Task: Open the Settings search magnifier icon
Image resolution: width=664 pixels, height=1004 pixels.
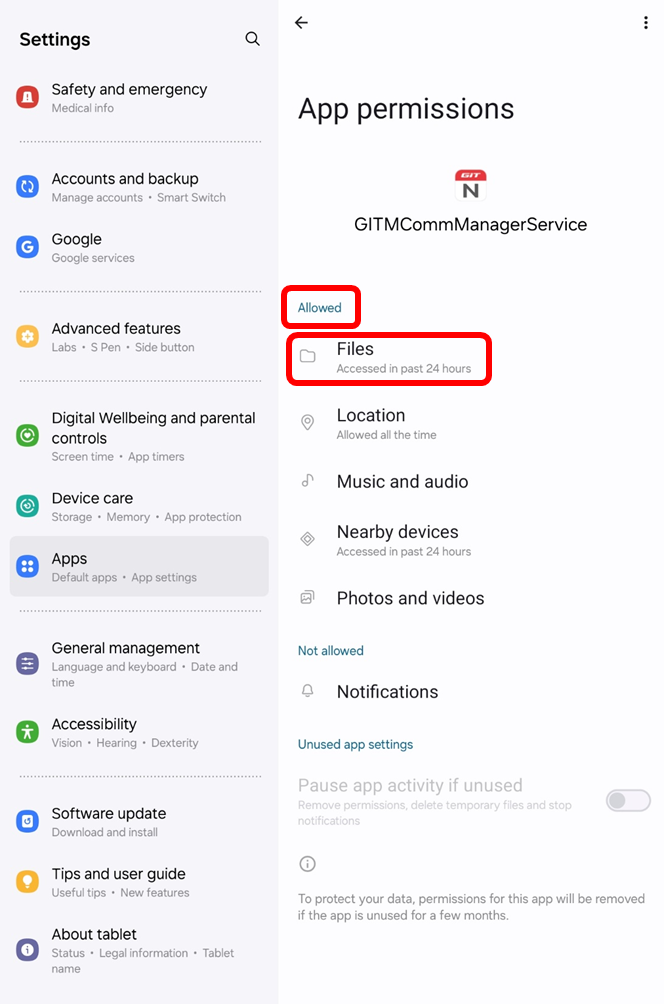Action: tap(252, 39)
